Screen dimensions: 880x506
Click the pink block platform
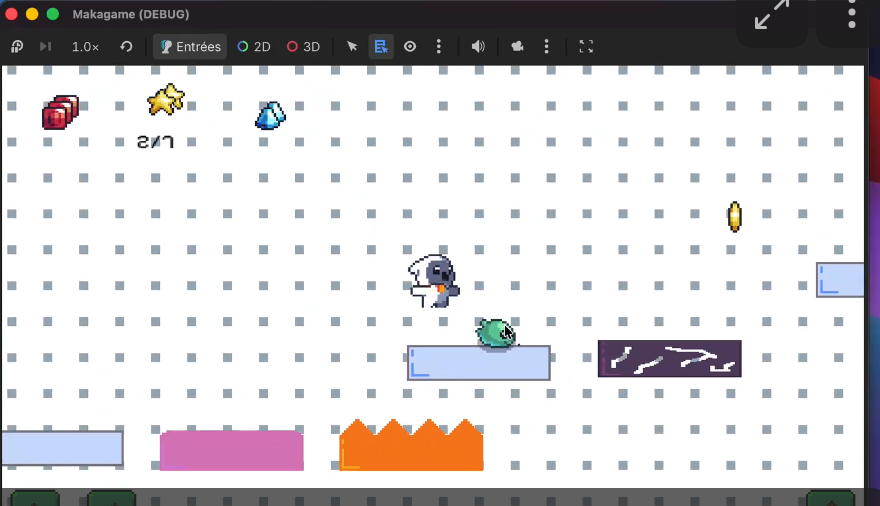232,450
